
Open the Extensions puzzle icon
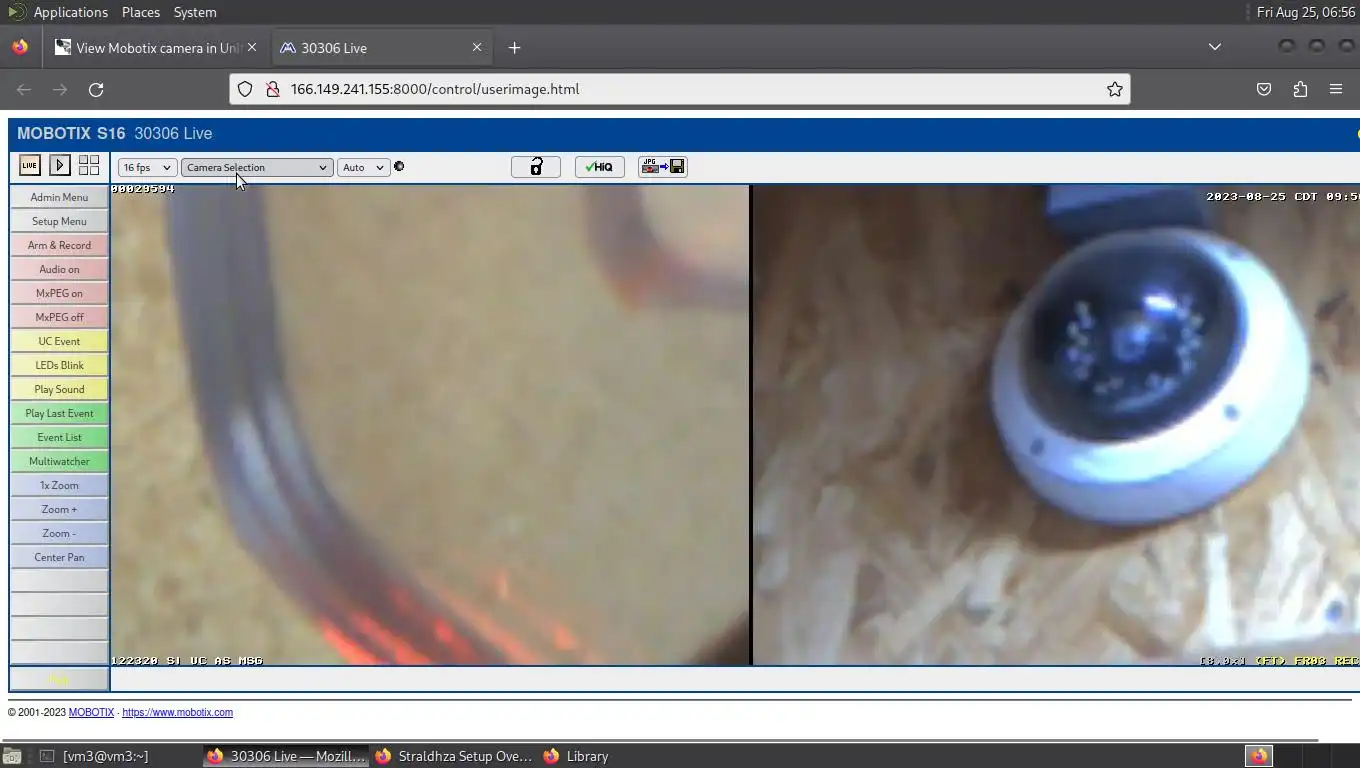1300,89
